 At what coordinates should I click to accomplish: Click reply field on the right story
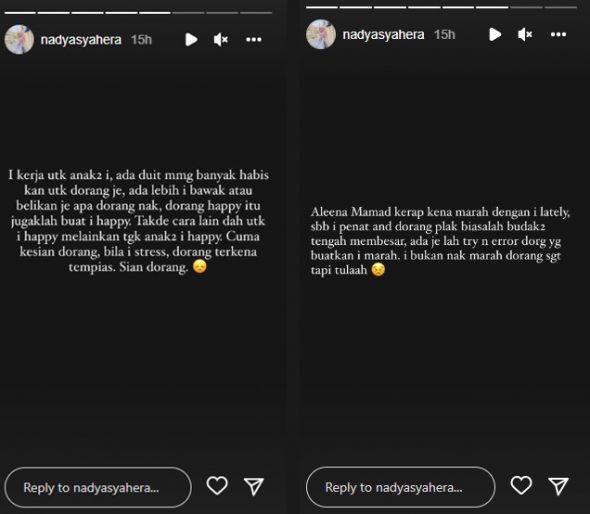(401, 487)
